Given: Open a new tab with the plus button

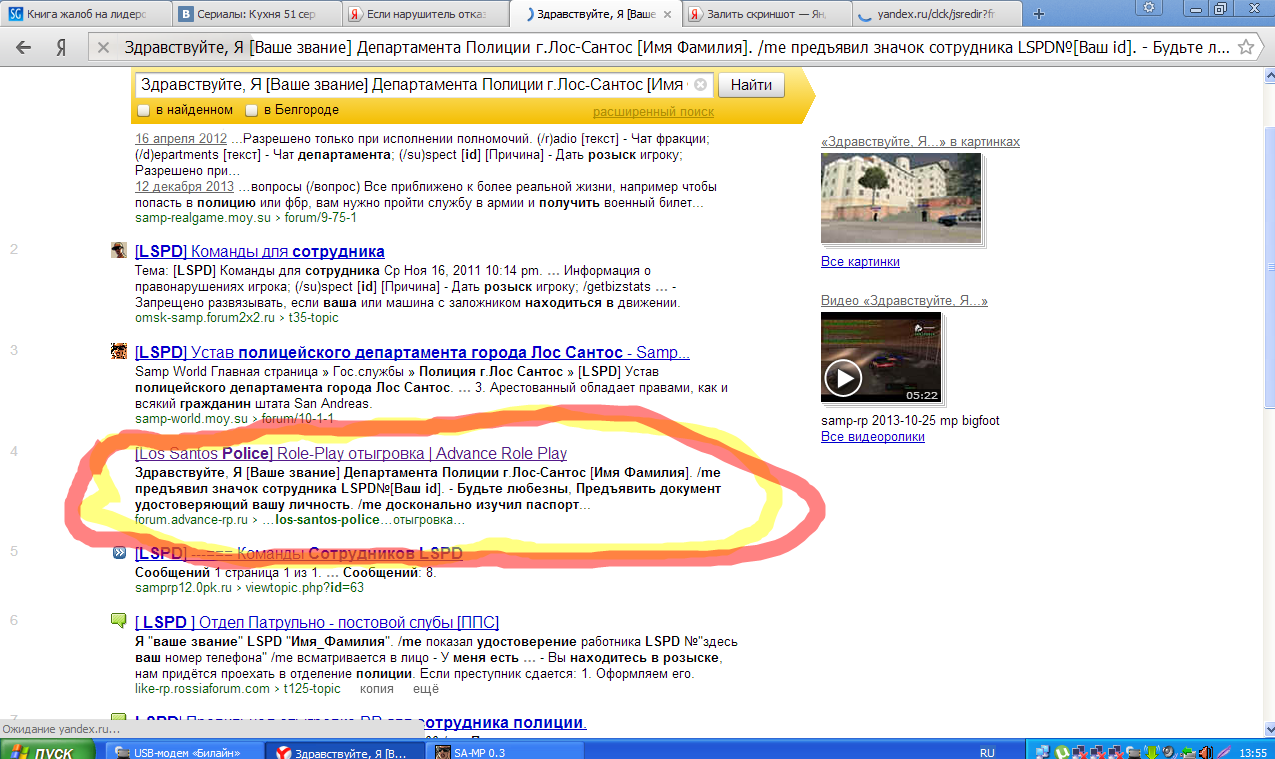Looking at the screenshot, I should [x=1038, y=14].
